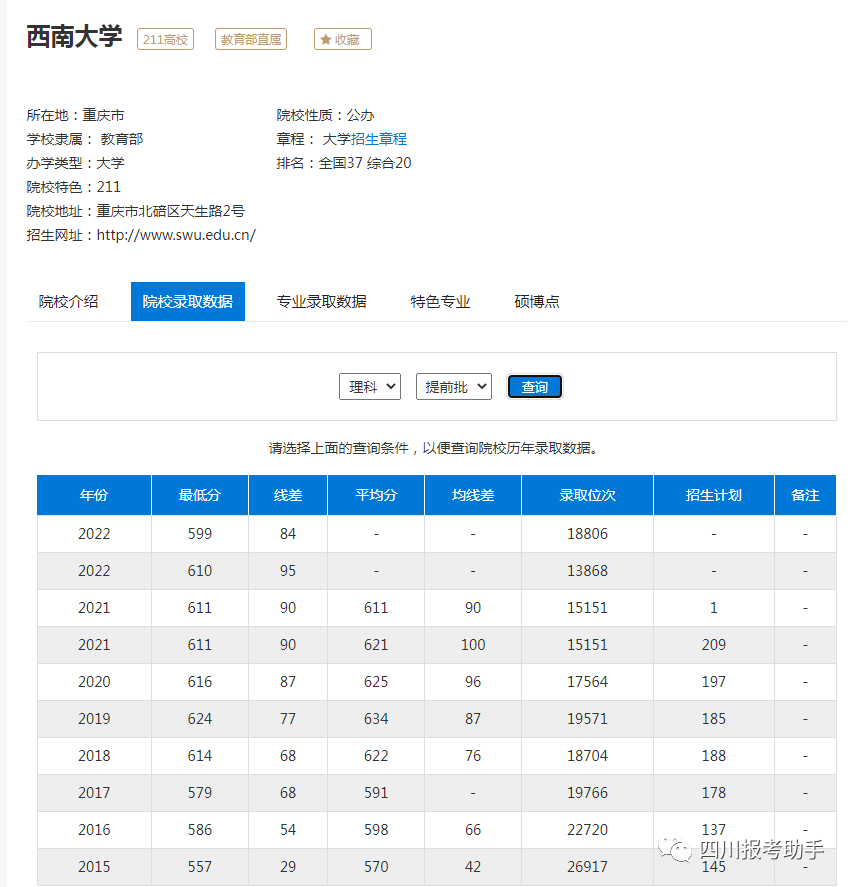Click rank value 26917
The height and width of the screenshot is (887, 852).
(587, 867)
